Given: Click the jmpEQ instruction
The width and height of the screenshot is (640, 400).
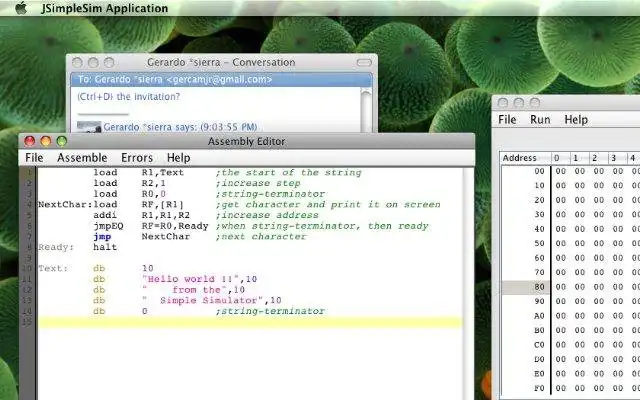Looking at the screenshot, I should (108, 226).
